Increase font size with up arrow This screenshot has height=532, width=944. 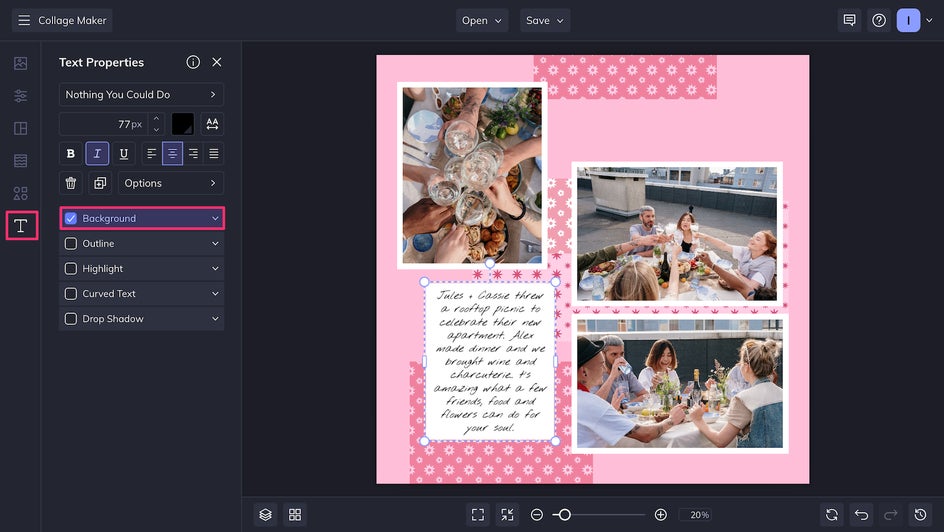[157, 119]
